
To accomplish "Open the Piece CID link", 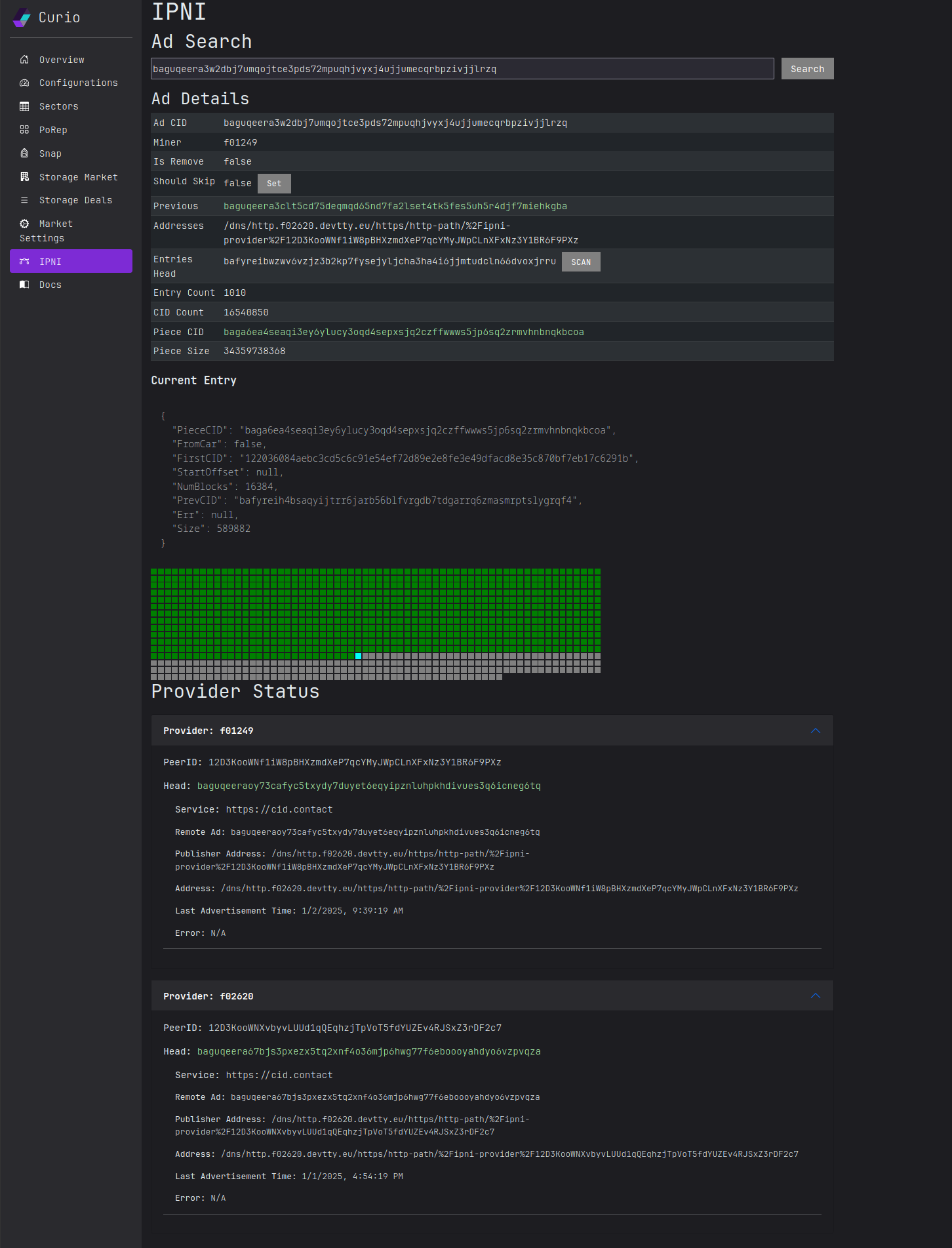I will 403,332.
